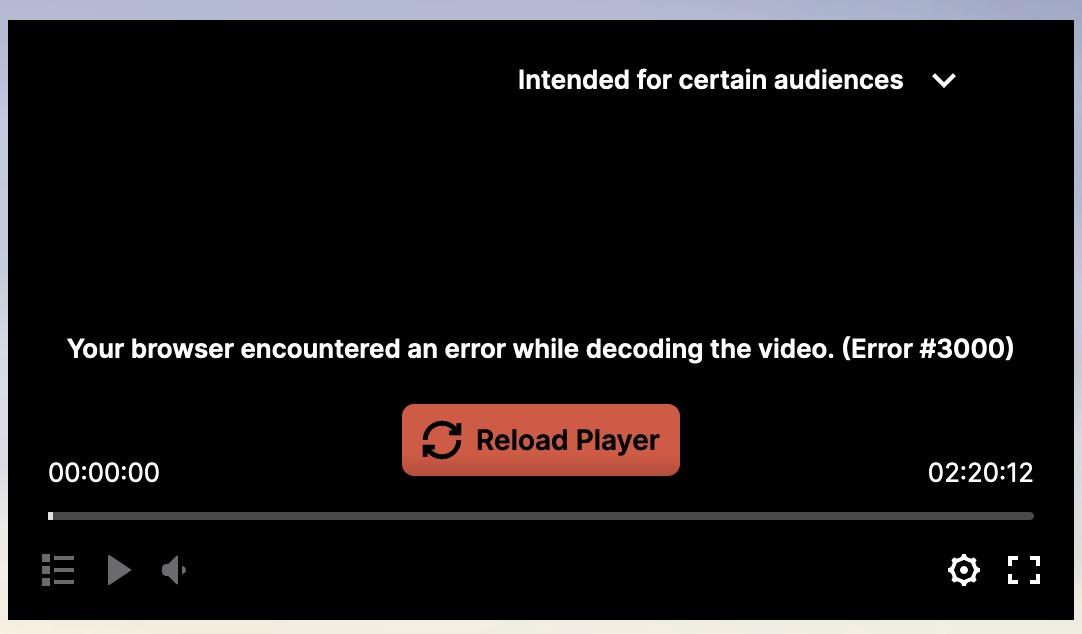The width and height of the screenshot is (1082, 634).
Task: Select the playhead handle at bar start
Action: pos(50,516)
